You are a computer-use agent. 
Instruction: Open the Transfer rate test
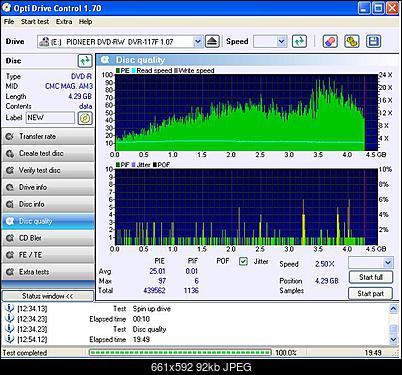pos(48,136)
